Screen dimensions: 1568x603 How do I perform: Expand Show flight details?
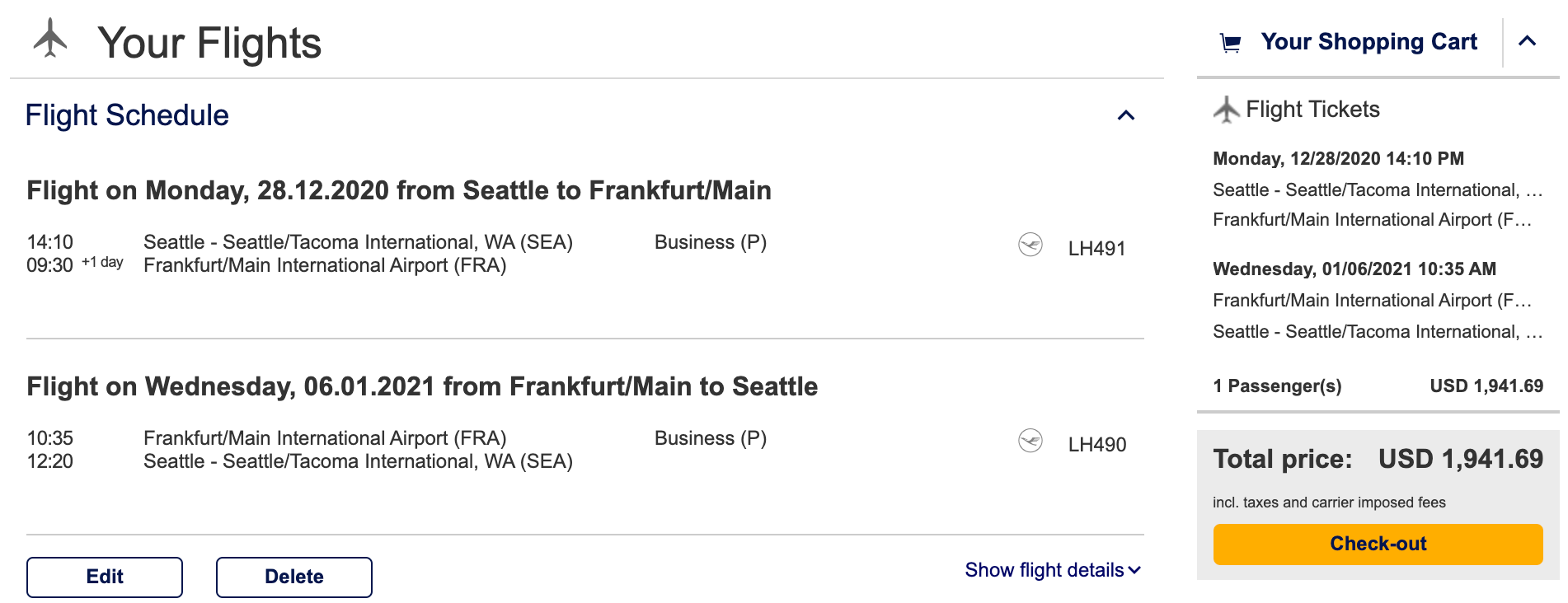pos(1053,570)
